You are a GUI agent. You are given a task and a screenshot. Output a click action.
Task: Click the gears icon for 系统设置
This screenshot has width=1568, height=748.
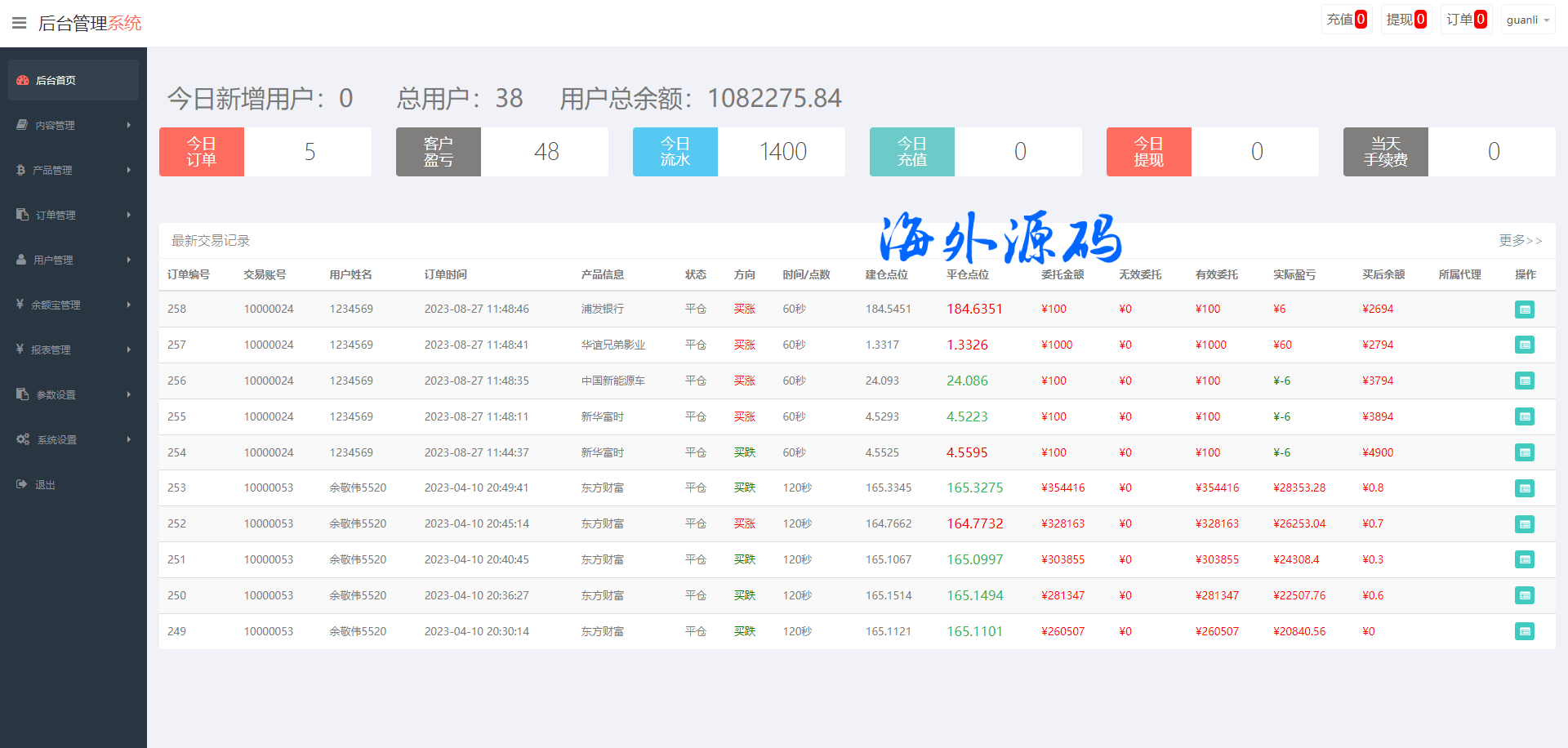(23, 439)
